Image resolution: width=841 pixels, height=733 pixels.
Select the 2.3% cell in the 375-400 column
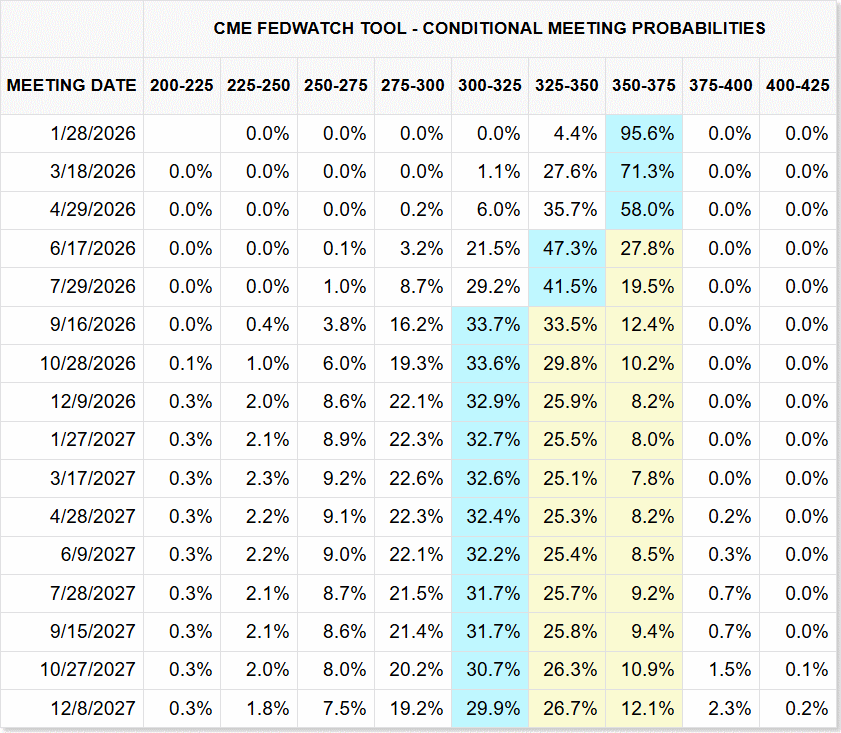[721, 709]
